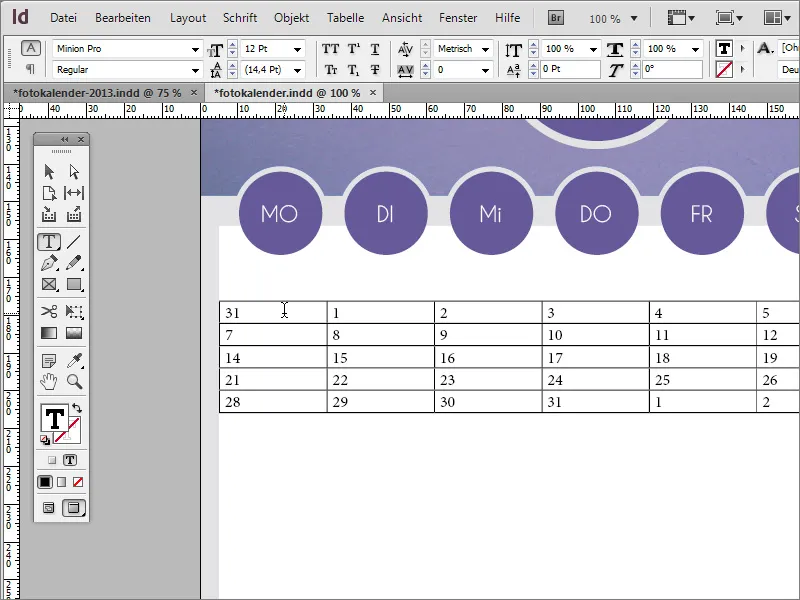Toggle Small Caps (Tt) formatting
This screenshot has width=800, height=600.
pyautogui.click(x=331, y=69)
